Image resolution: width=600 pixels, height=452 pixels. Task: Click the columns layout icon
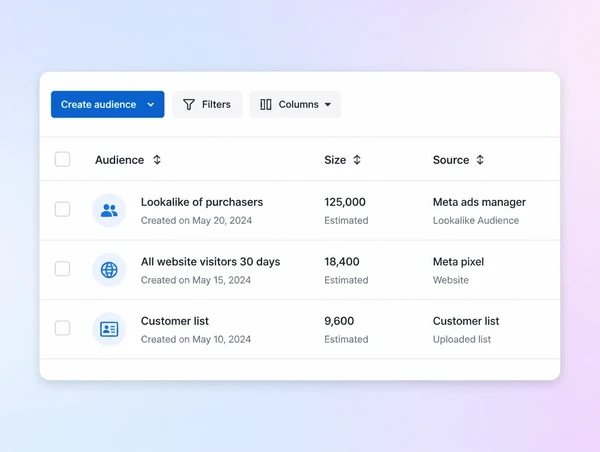point(266,104)
